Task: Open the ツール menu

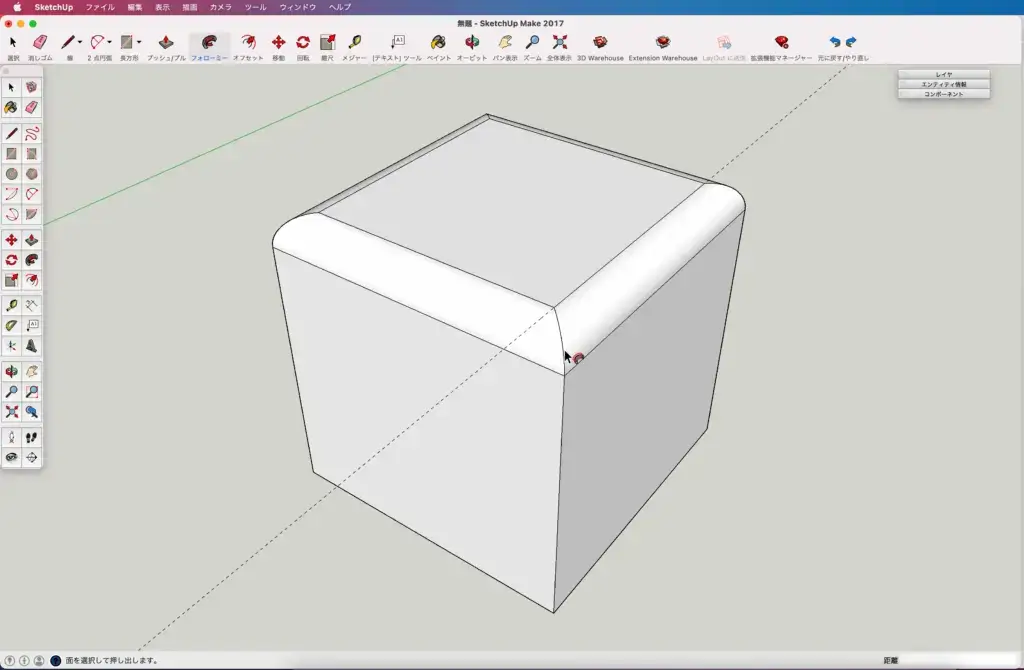Action: (255, 7)
